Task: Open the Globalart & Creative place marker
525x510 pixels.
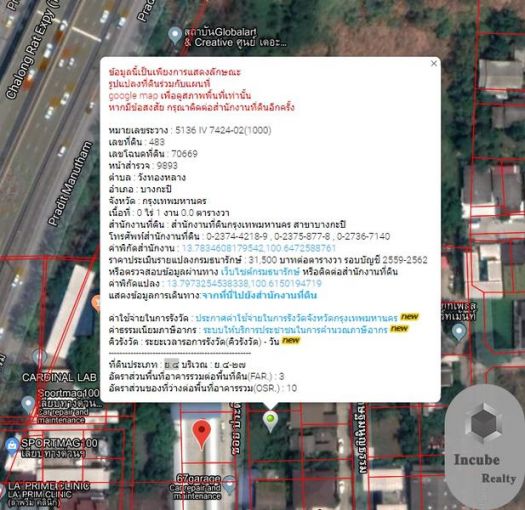Action: click(x=175, y=36)
